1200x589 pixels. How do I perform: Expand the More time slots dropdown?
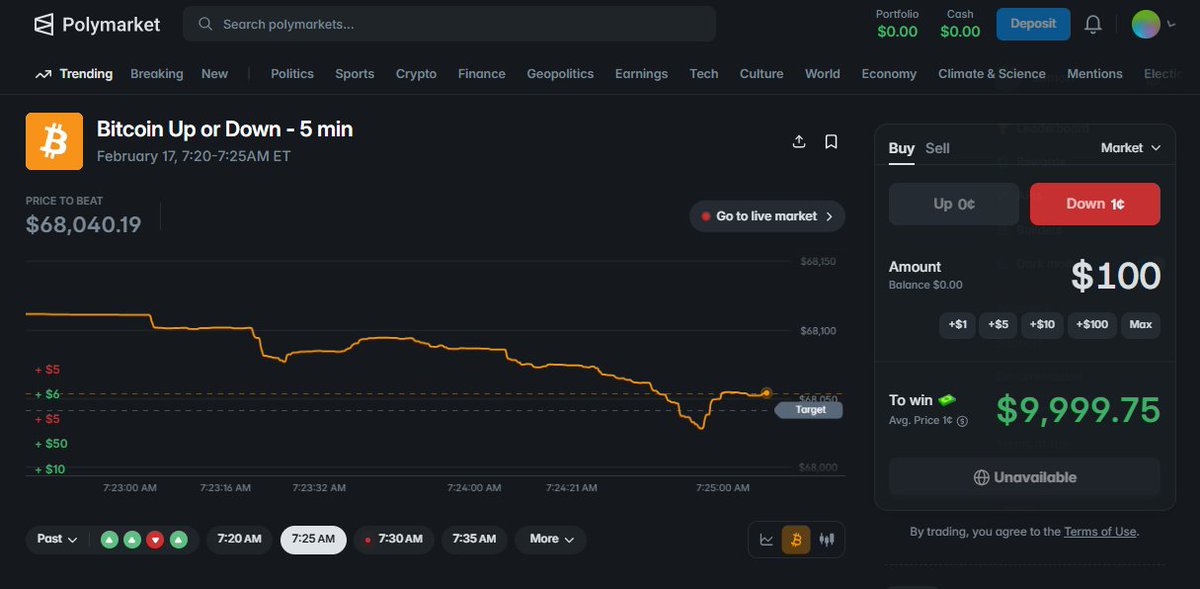click(551, 539)
